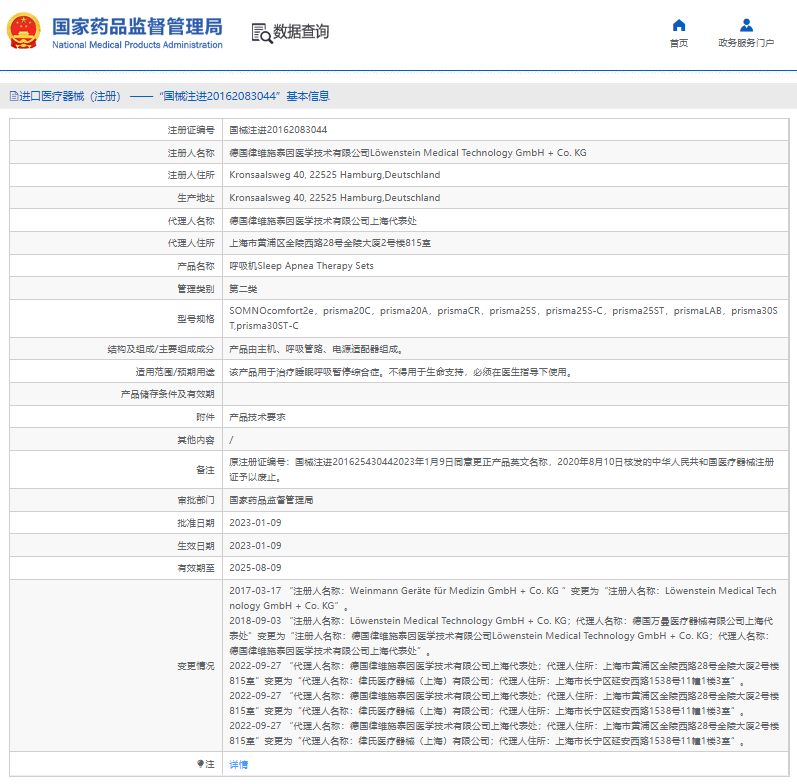Click the 产品储存条件及有效期 label
Image resolution: width=797 pixels, height=784 pixels.
pyautogui.click(x=167, y=394)
